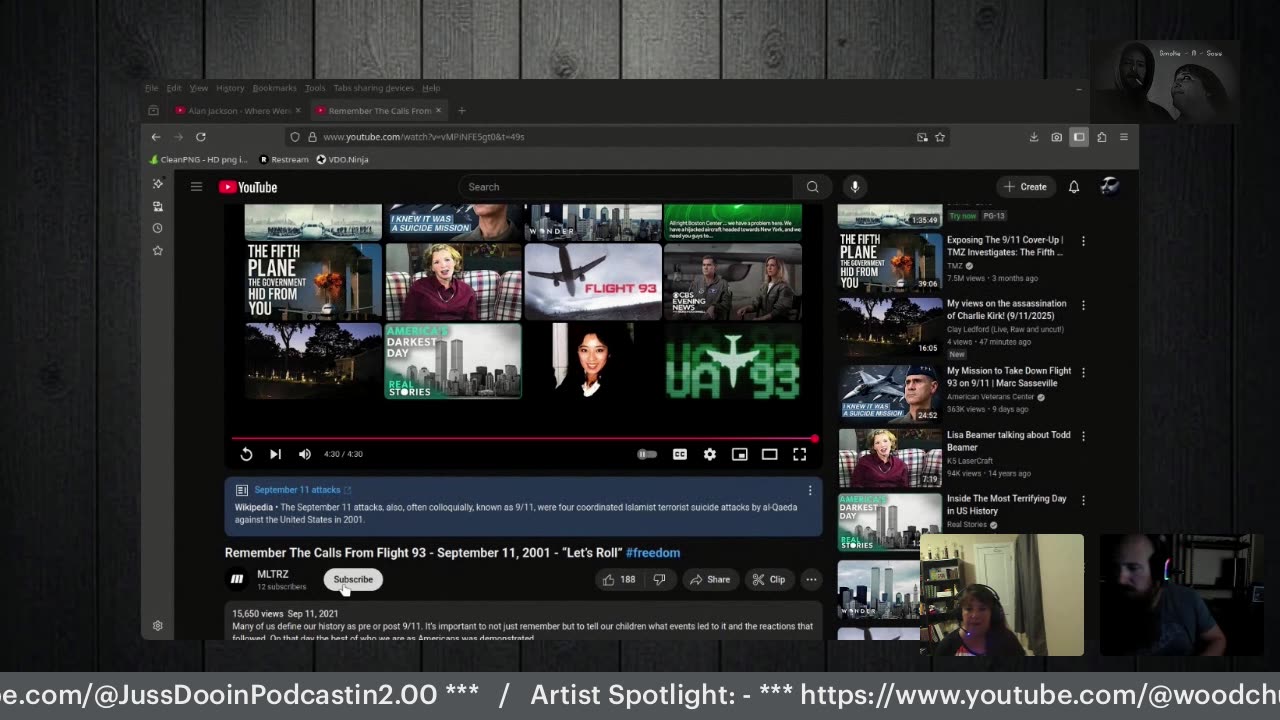Enter full screen mode
Screen dimensions: 1280x720
pyautogui.click(x=800, y=454)
